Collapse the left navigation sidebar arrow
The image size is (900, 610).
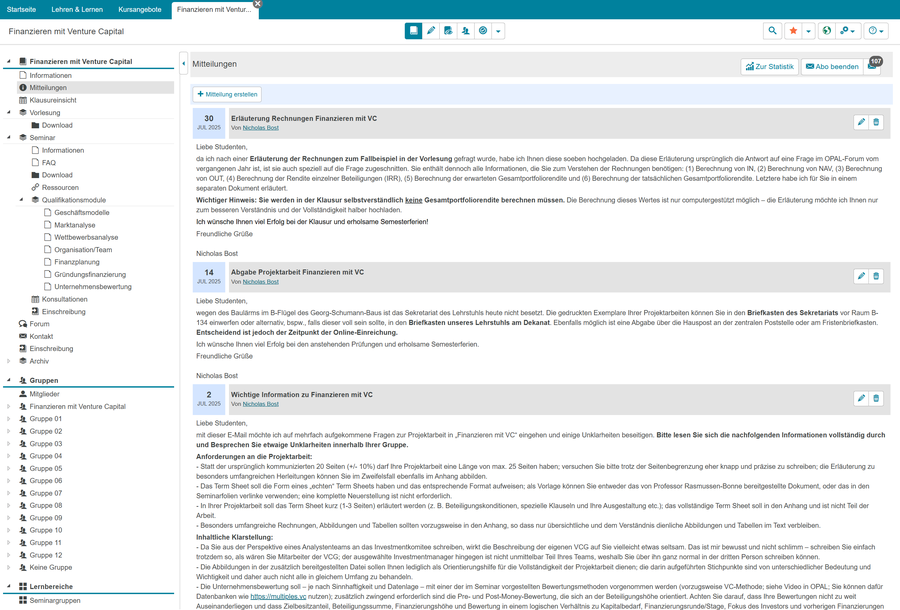click(x=184, y=64)
